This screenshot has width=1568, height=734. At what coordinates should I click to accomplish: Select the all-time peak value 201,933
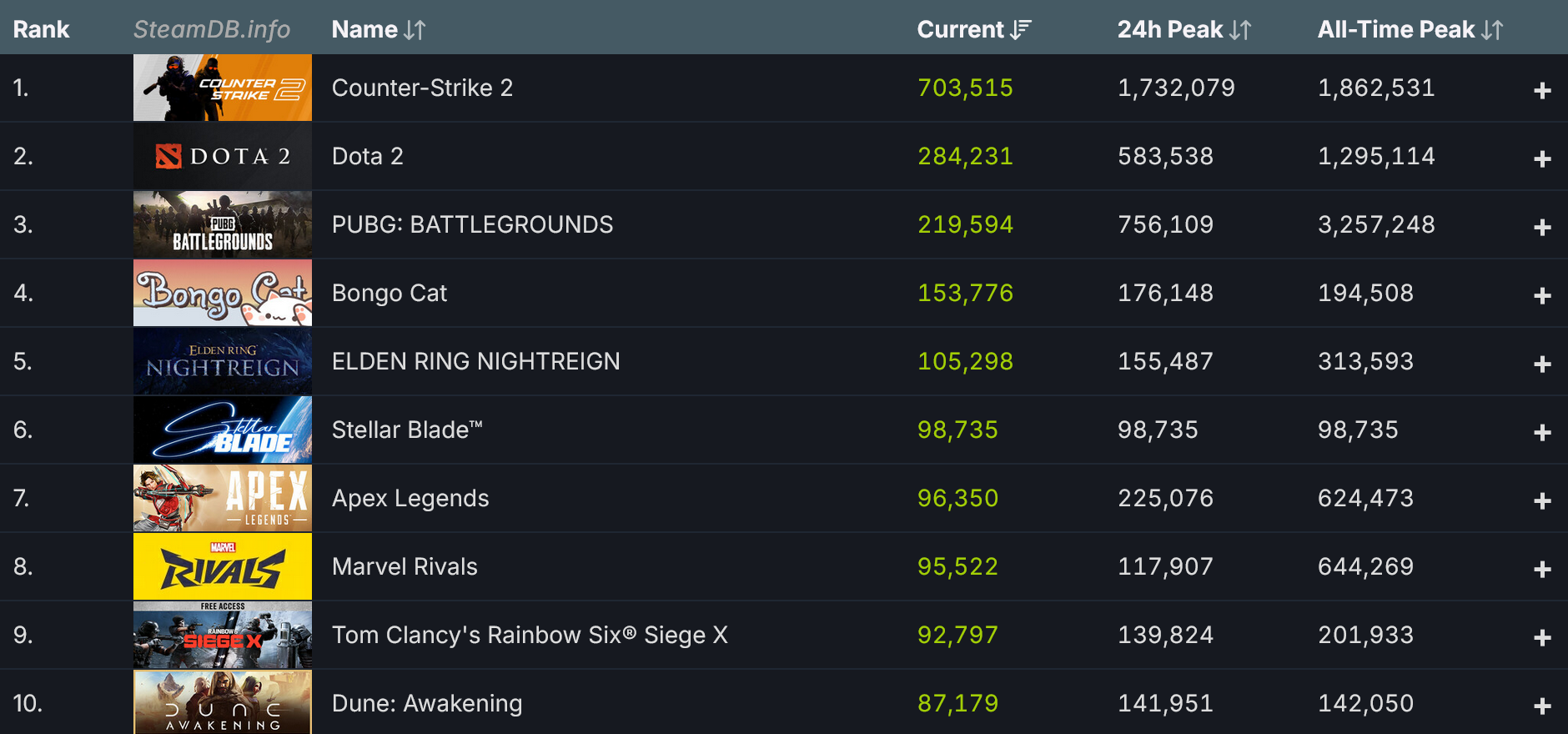click(1365, 636)
